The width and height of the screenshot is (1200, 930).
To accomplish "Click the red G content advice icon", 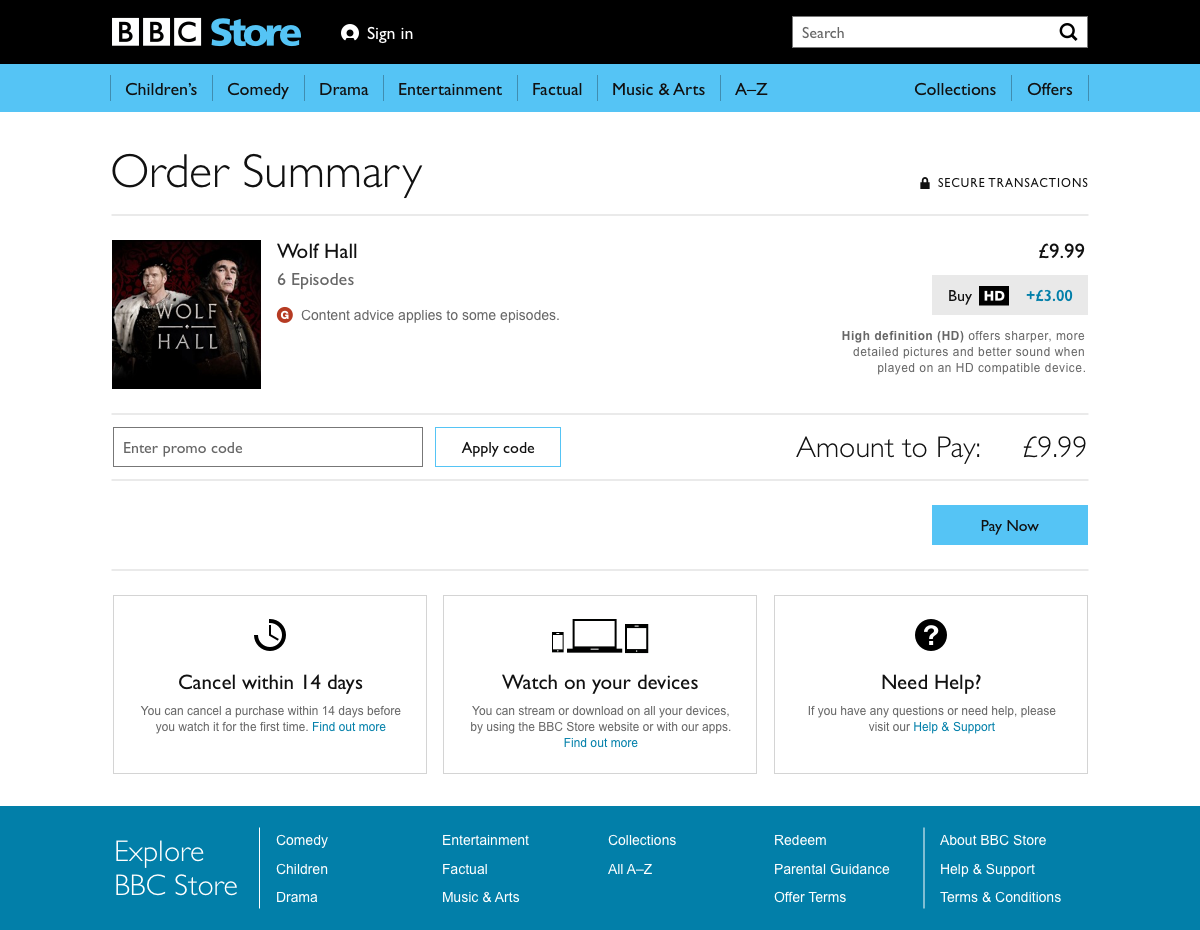I will (285, 315).
